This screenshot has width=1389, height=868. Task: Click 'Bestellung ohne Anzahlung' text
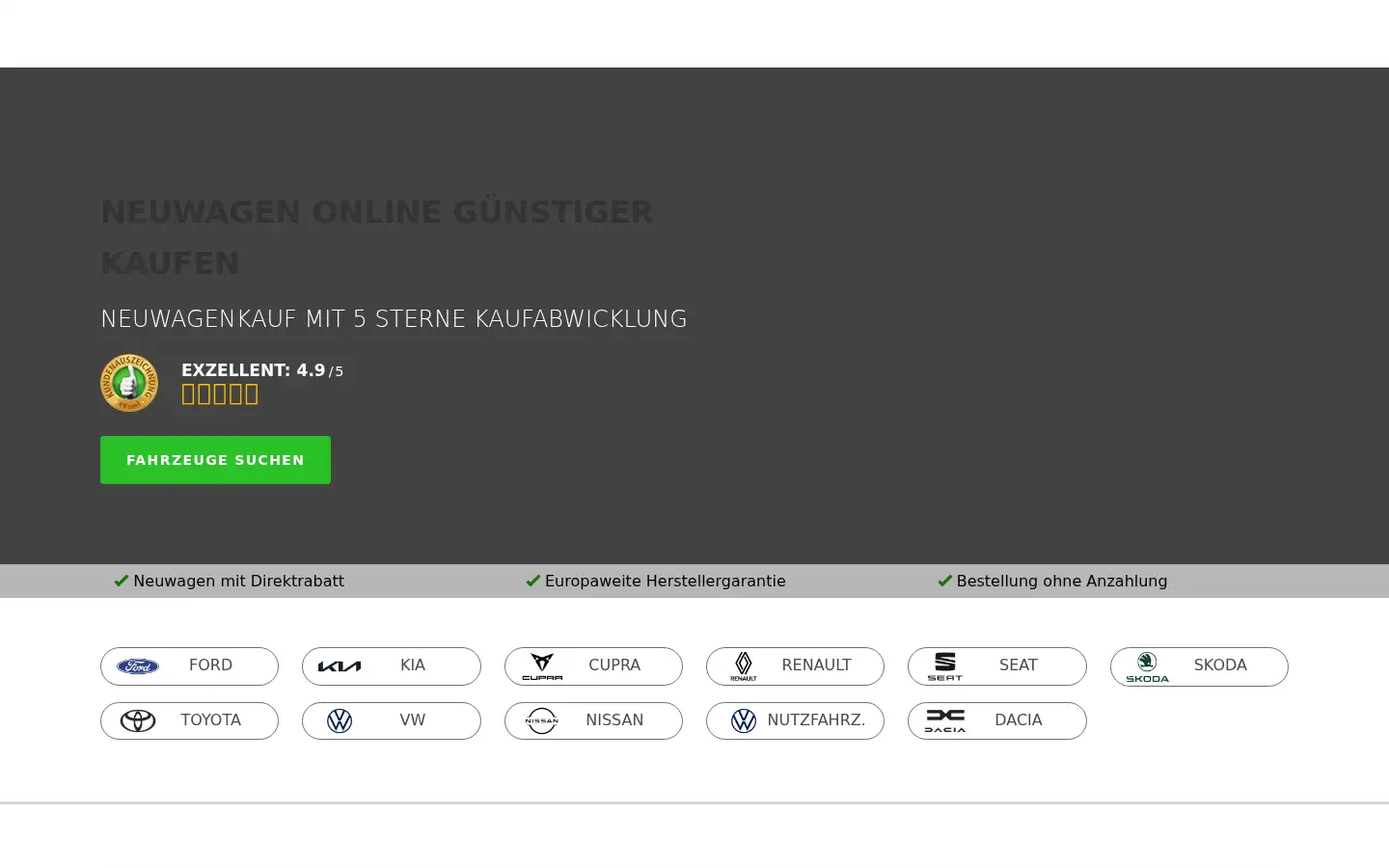tap(1062, 581)
